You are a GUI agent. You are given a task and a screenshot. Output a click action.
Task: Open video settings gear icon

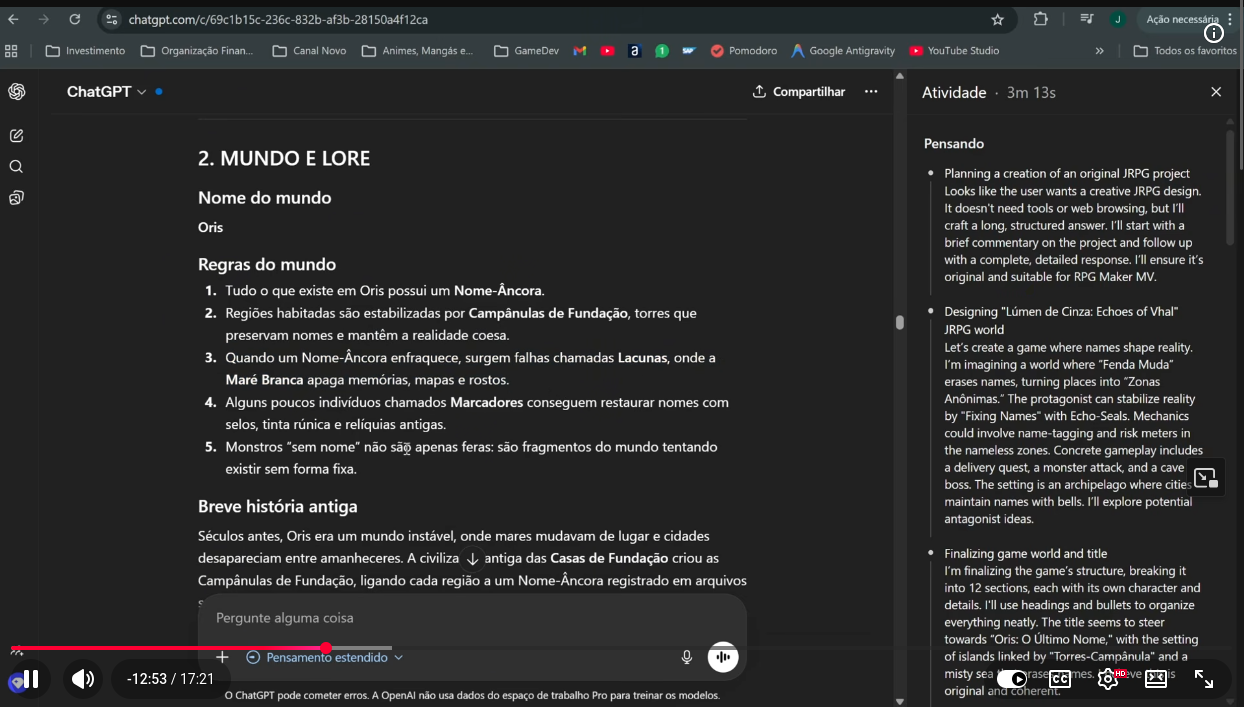click(x=1108, y=679)
